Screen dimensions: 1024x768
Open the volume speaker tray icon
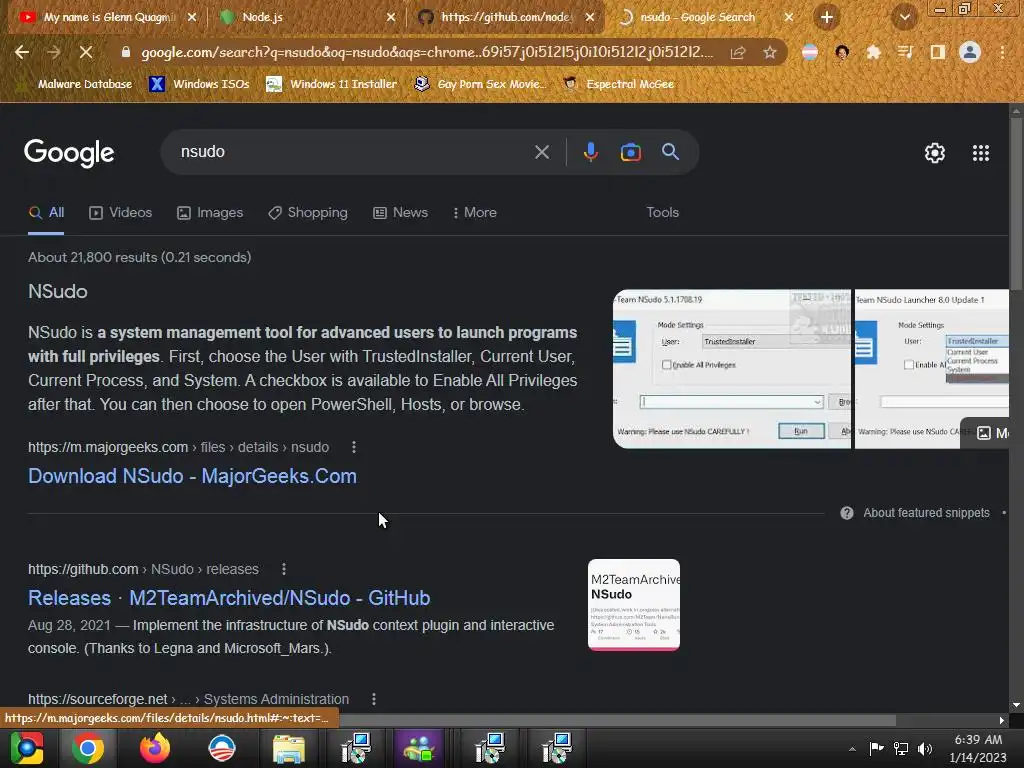(x=925, y=749)
